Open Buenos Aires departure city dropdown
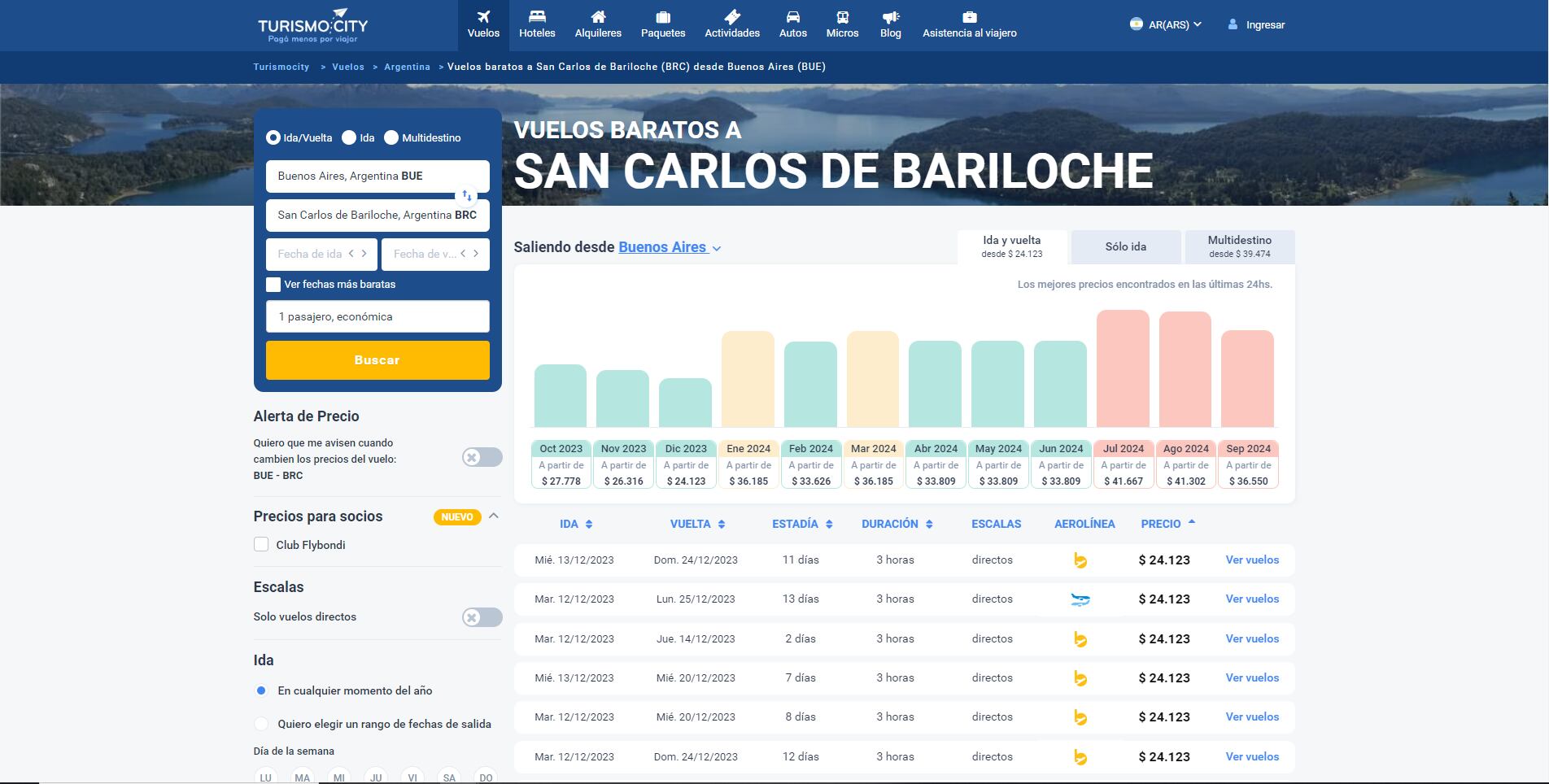 point(670,247)
